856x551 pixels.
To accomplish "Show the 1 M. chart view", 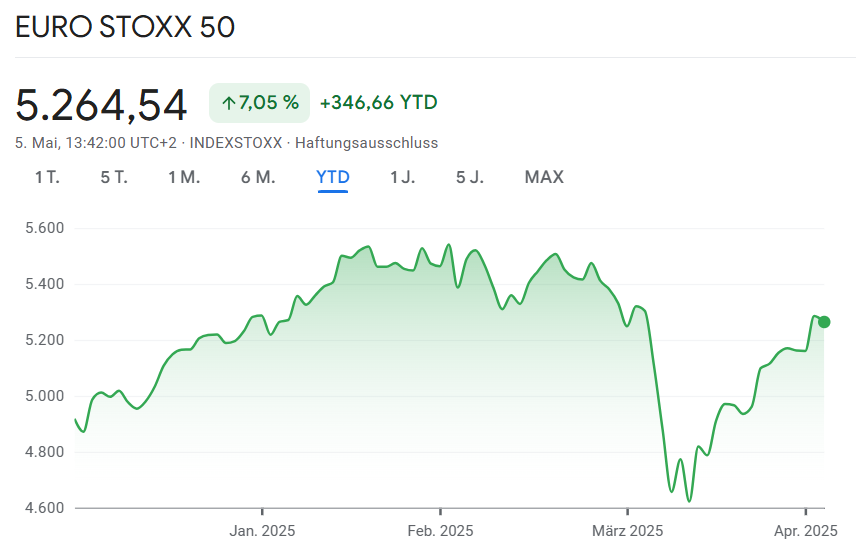I will (184, 177).
